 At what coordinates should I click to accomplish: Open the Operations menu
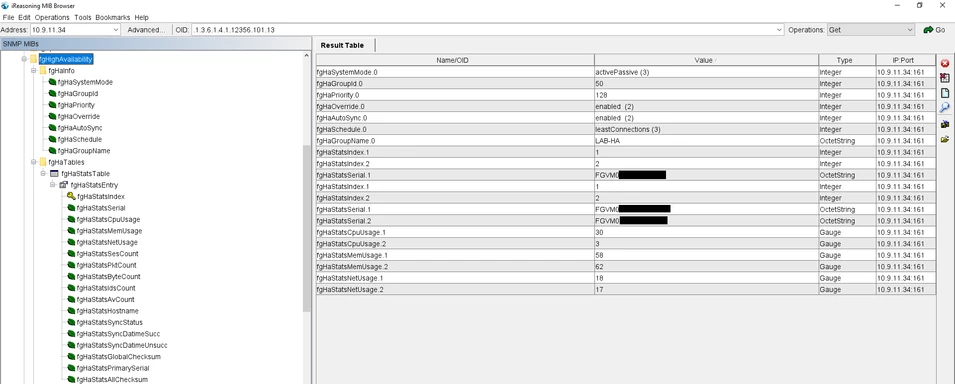[52, 18]
